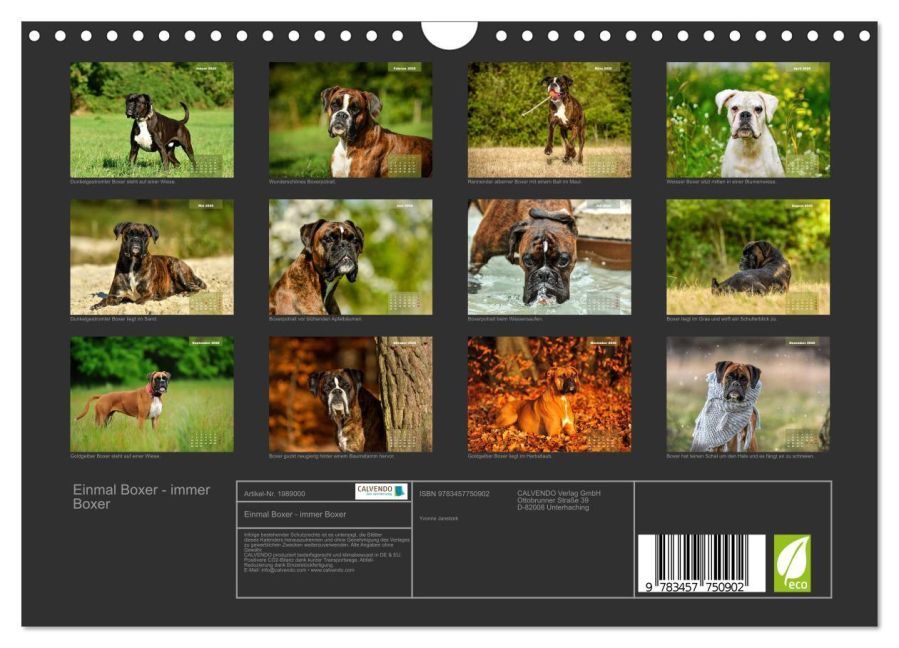
Task: Click the large 'Einmal Boxer - immer Boxer' heading
Action: (142, 497)
